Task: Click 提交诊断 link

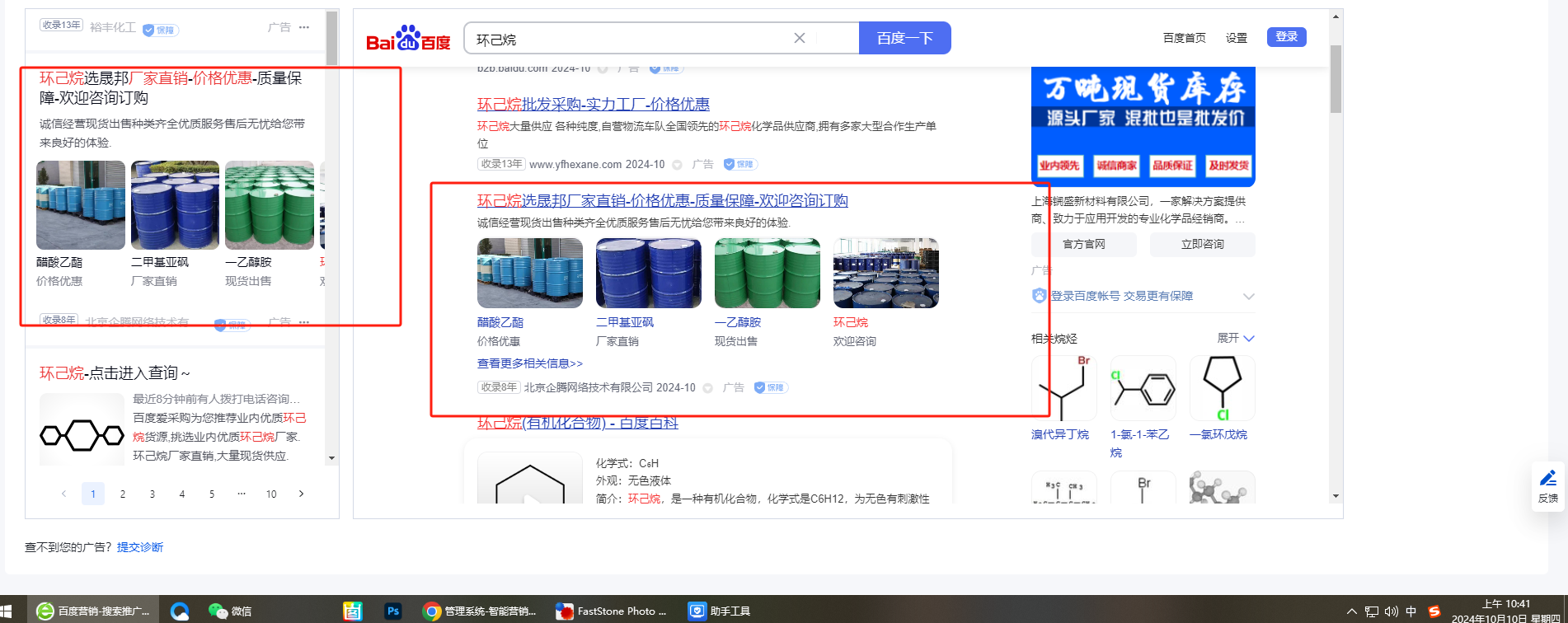Action: tap(140, 547)
